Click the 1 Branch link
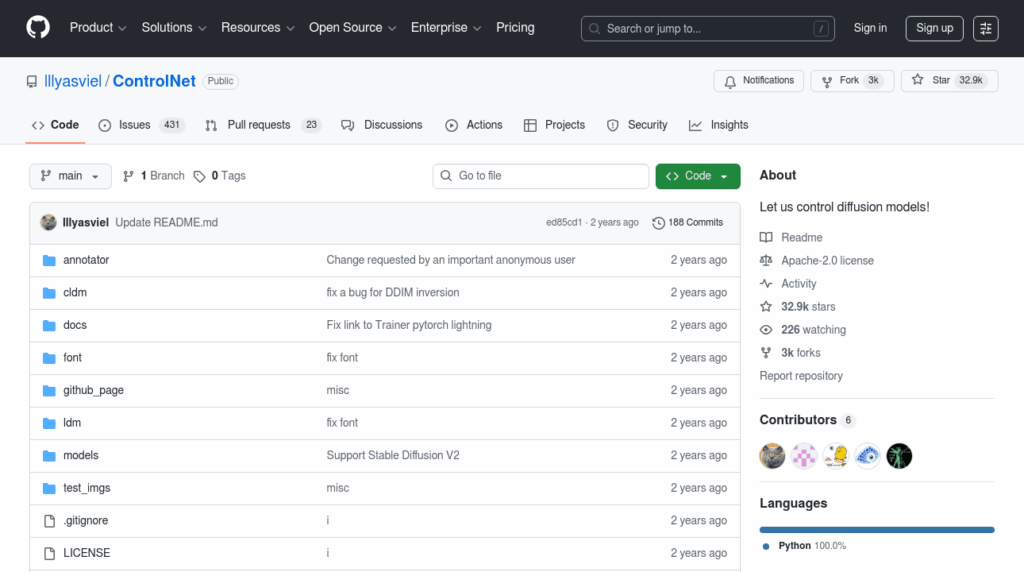This screenshot has width=1024, height=572. [x=153, y=176]
